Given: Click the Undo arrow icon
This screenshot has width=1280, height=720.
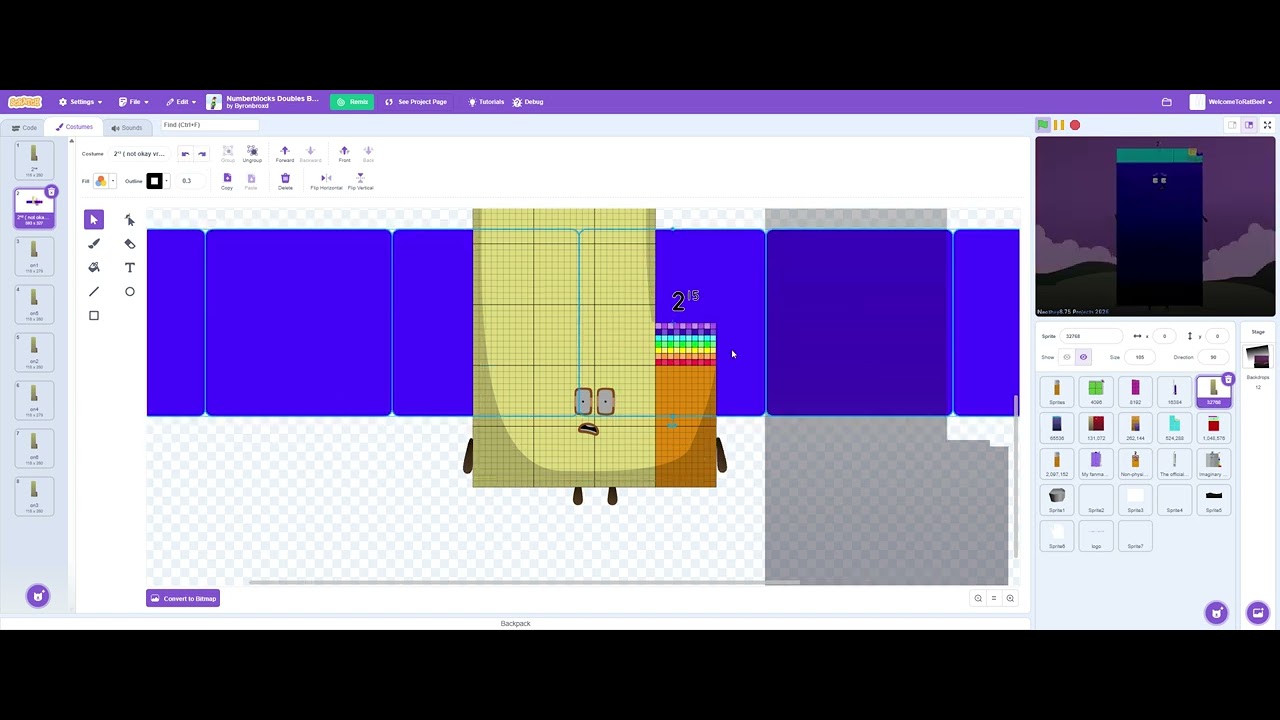Looking at the screenshot, I should 185,154.
